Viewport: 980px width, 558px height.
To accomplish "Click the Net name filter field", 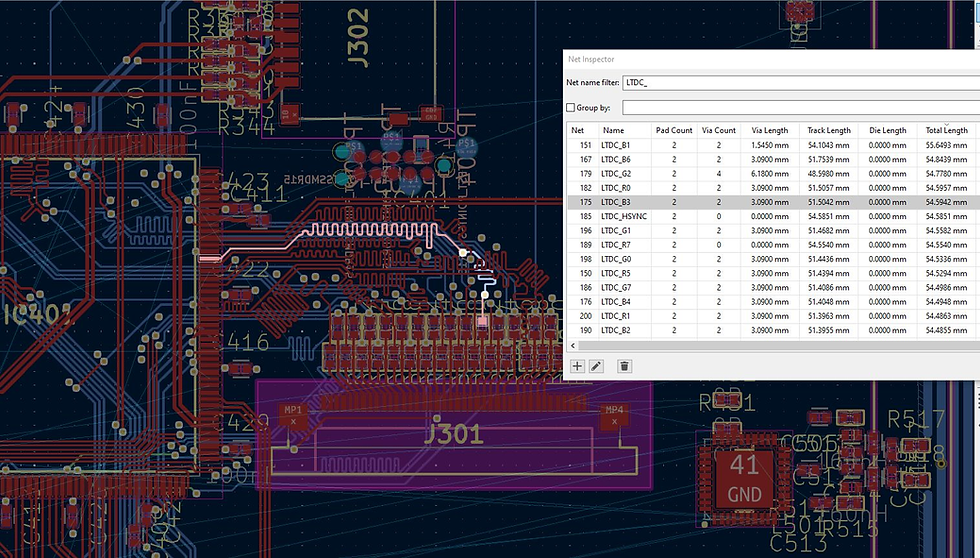I will [x=801, y=82].
